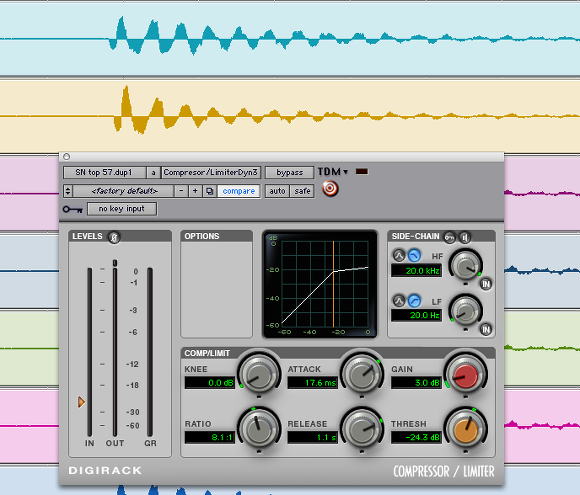Click the HF 20.0 kHz value field
The image size is (580, 495).
pyautogui.click(x=416, y=271)
